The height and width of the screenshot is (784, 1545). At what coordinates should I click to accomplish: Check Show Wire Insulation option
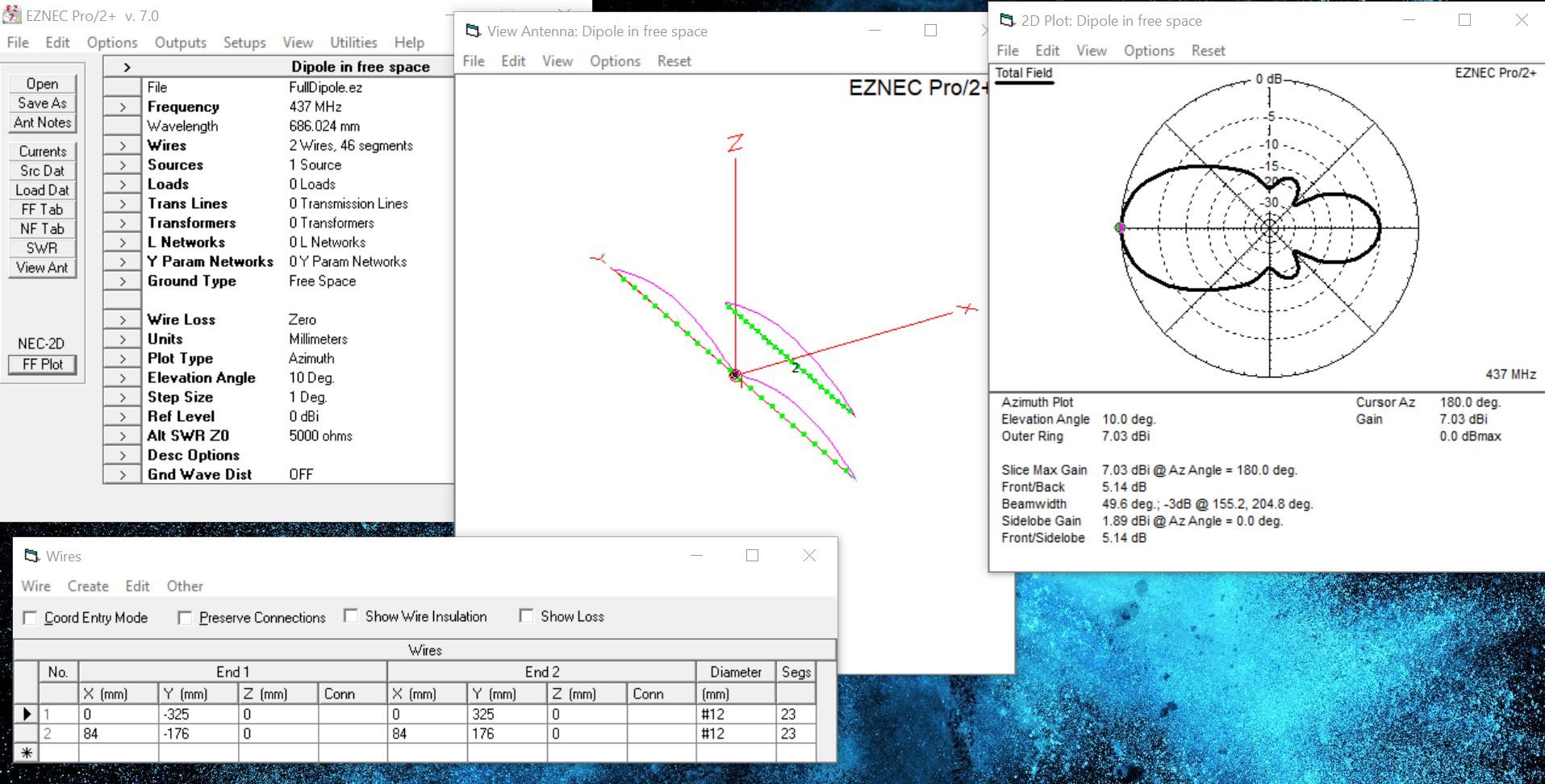coord(351,615)
